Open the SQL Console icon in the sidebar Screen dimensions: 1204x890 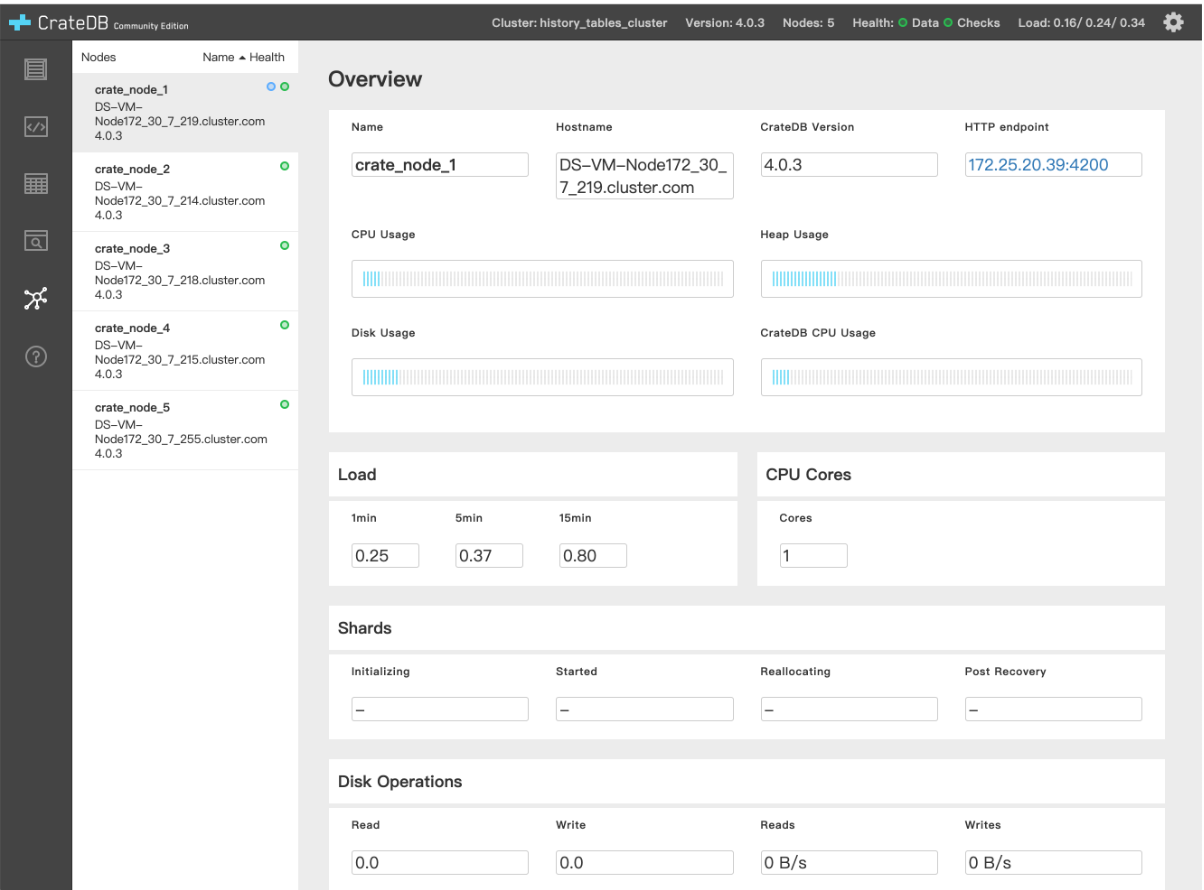(36, 126)
